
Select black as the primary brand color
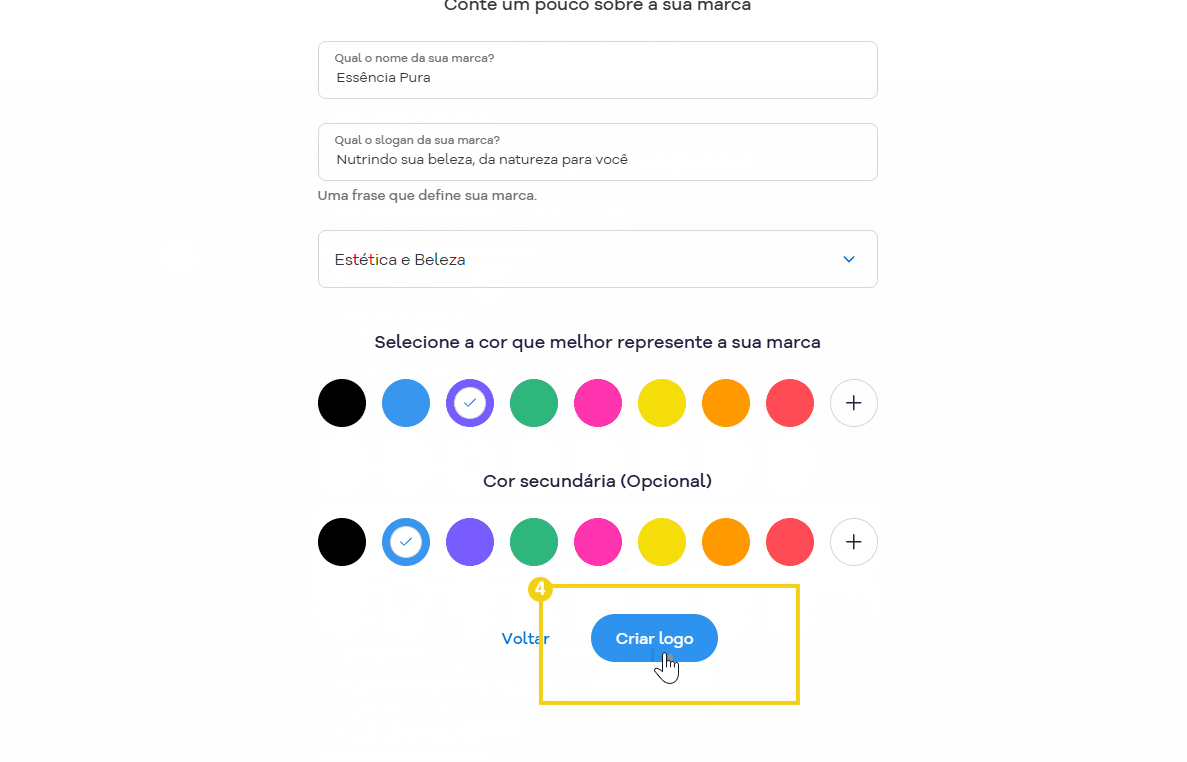341,403
